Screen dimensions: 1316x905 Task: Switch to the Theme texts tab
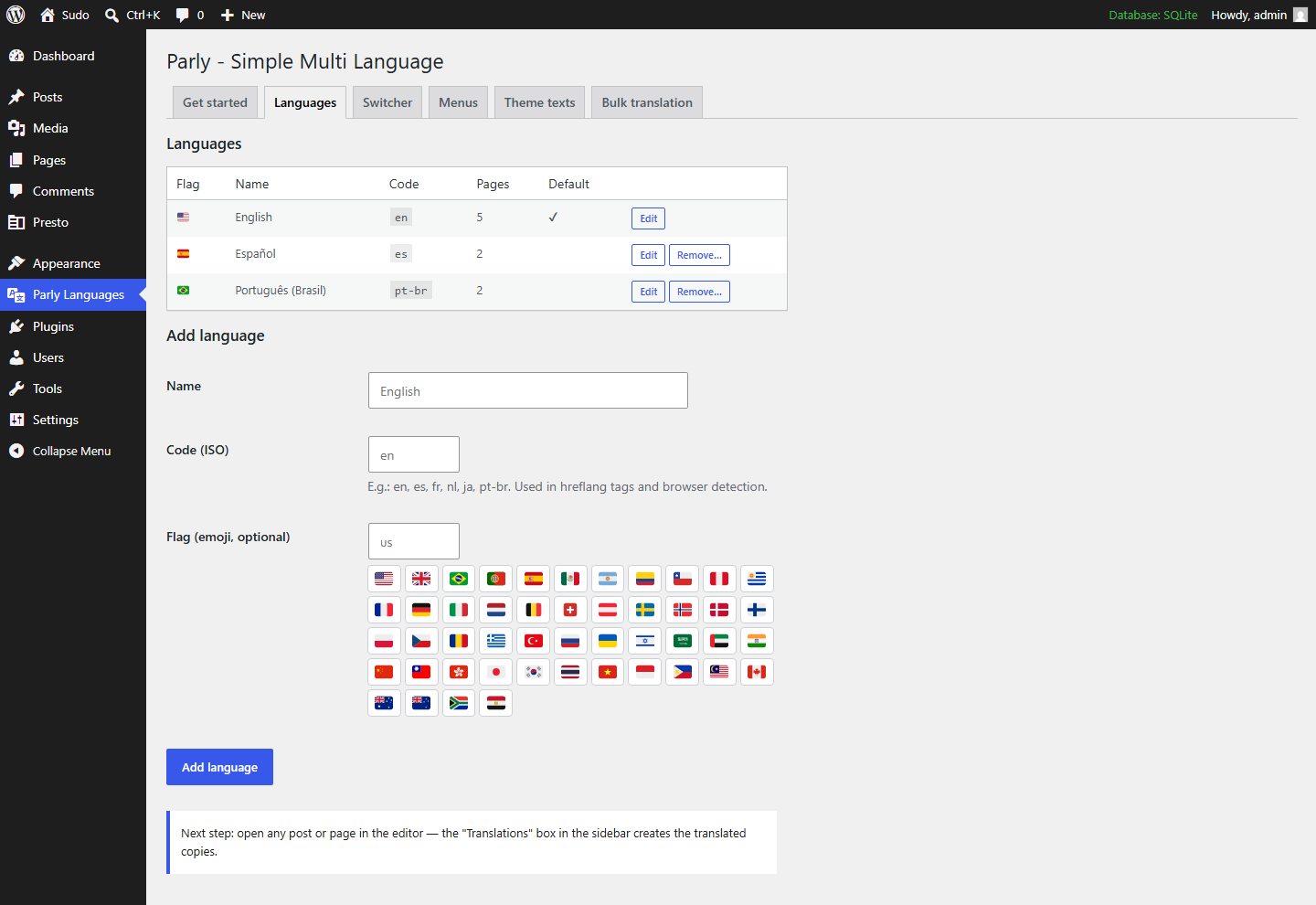539,102
